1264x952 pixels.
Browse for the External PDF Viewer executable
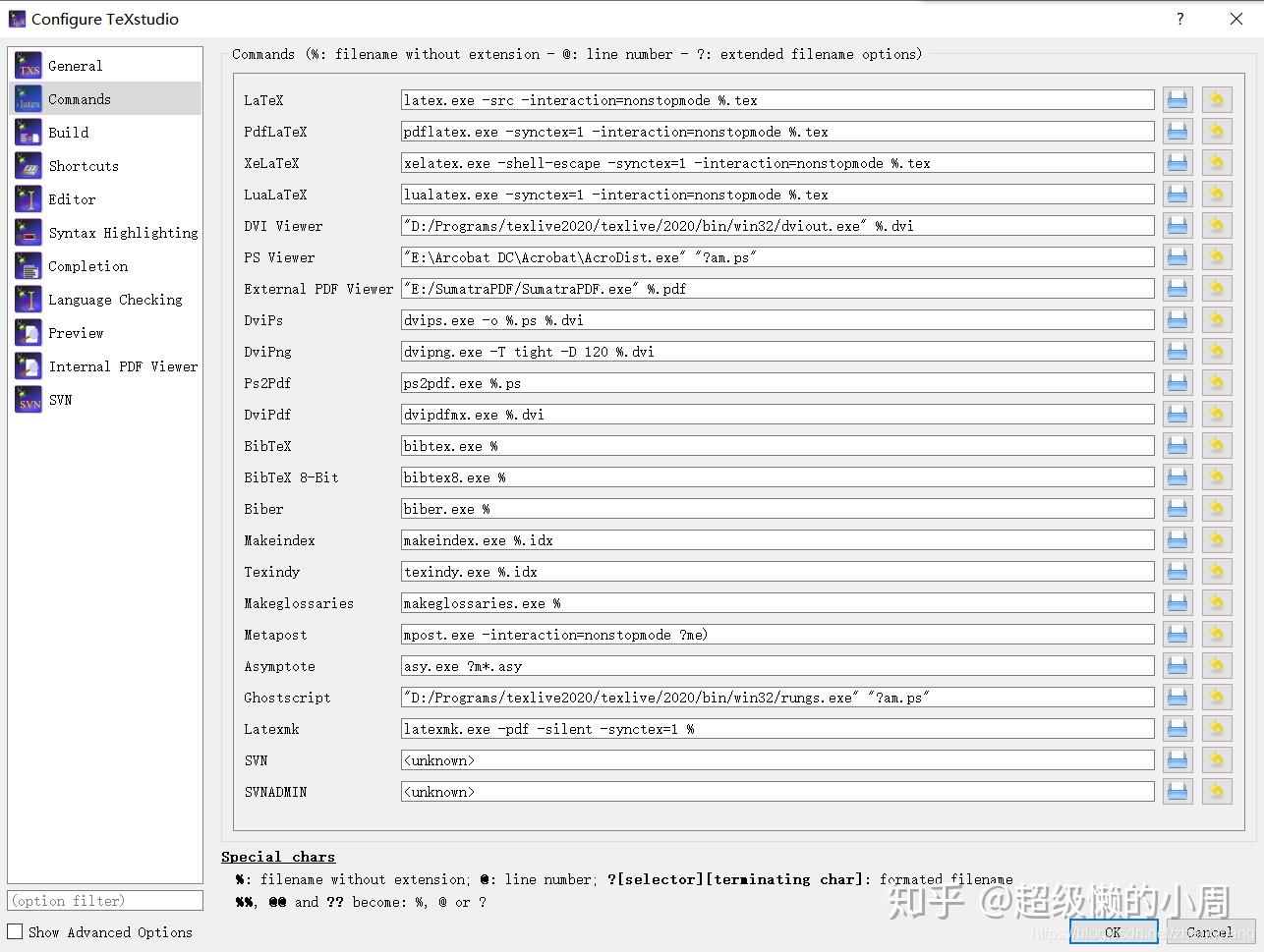pos(1178,288)
